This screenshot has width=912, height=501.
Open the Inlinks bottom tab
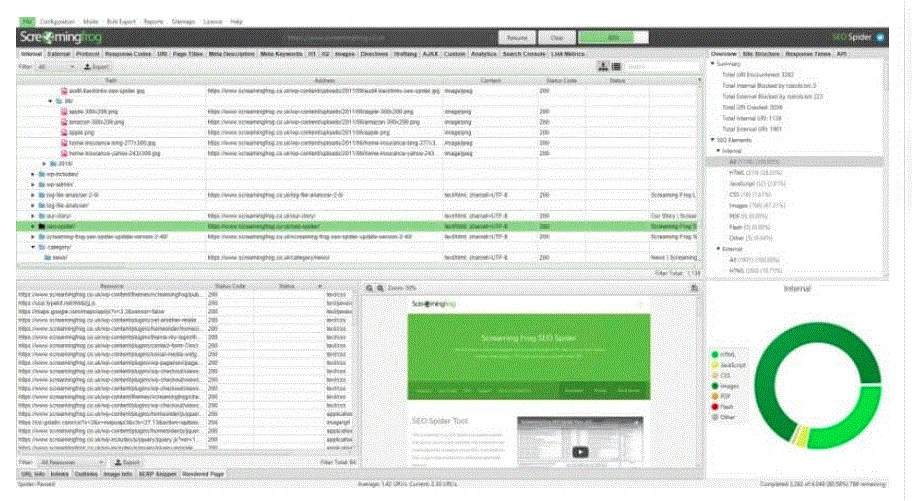click(x=59, y=474)
